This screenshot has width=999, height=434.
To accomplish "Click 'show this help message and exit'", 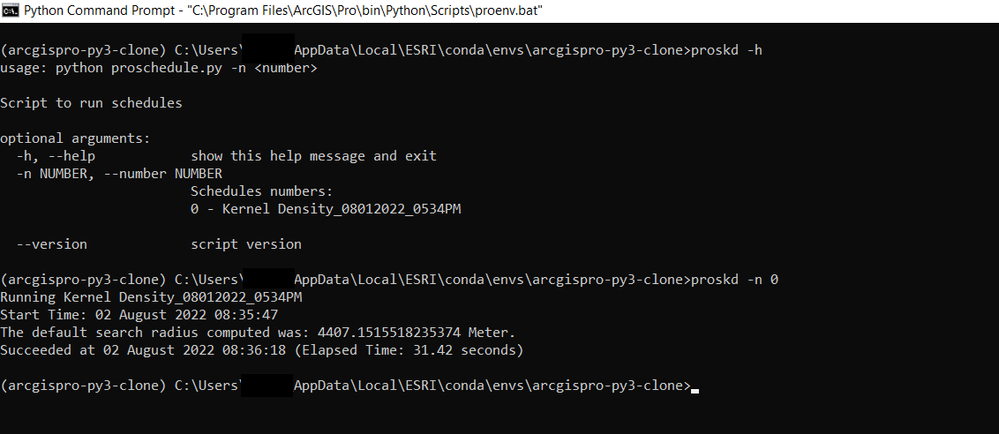I will (313, 156).
